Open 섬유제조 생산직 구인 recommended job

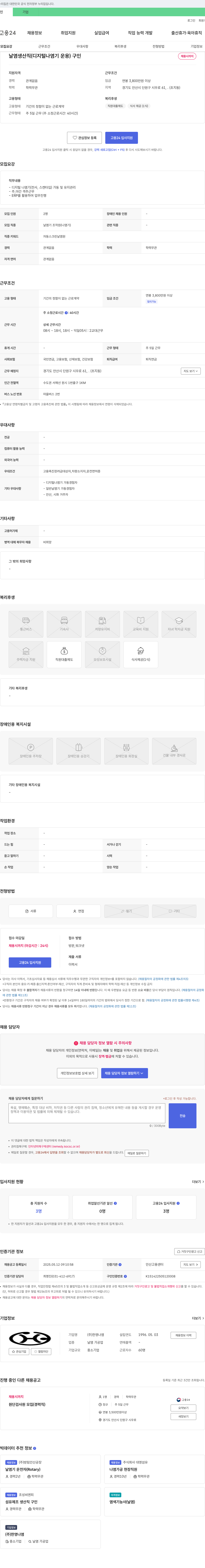(x=50, y=1502)
